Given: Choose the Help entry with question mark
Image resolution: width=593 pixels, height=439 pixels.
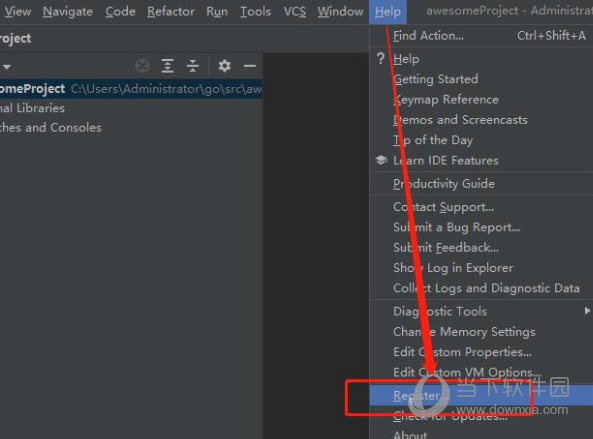Looking at the screenshot, I should tap(481, 59).
